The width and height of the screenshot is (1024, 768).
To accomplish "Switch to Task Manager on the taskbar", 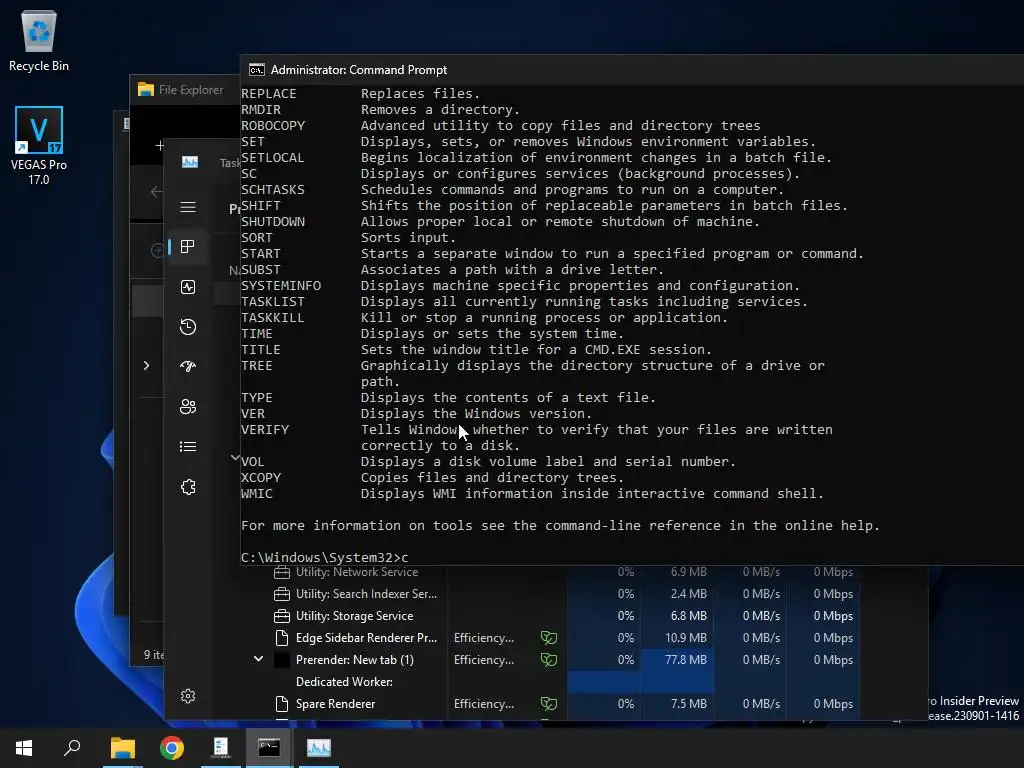I will pyautogui.click(x=319, y=748).
